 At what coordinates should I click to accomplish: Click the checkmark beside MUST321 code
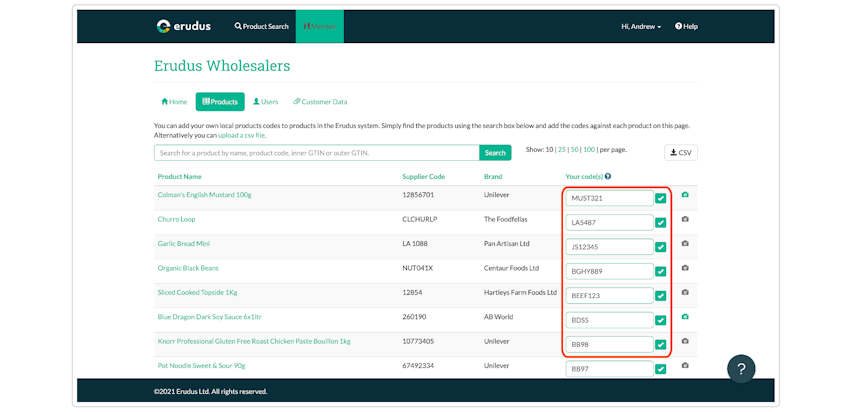[661, 198]
